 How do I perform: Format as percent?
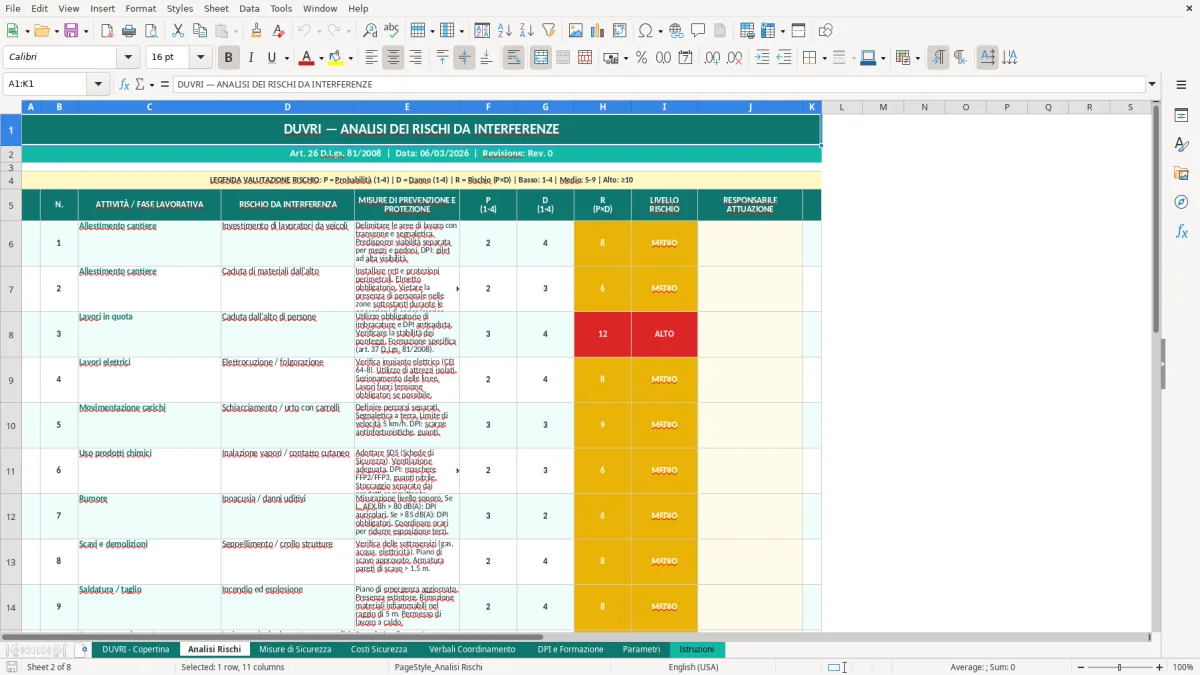(x=642, y=58)
